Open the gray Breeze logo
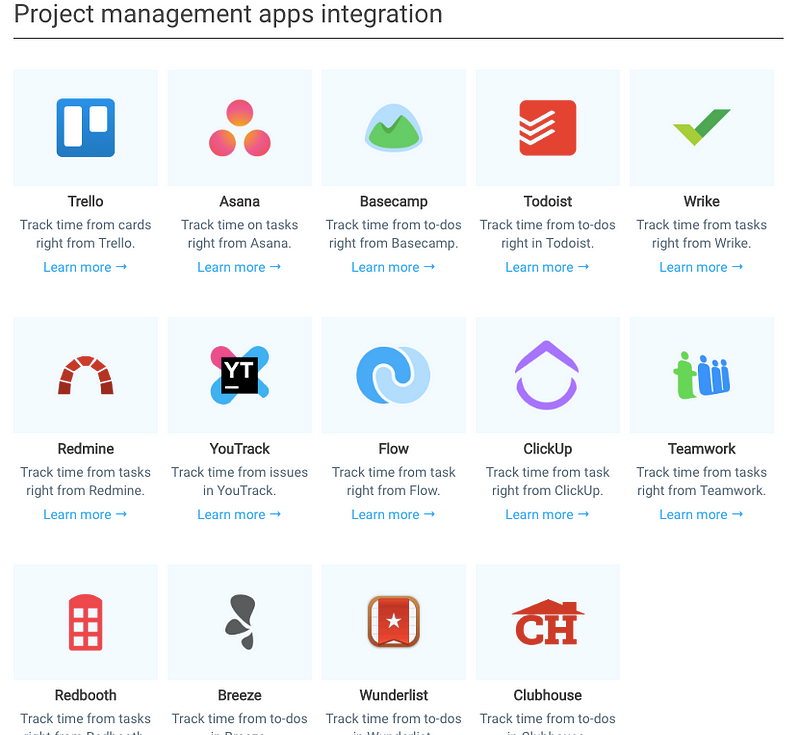This screenshot has width=800, height=735. (x=240, y=622)
